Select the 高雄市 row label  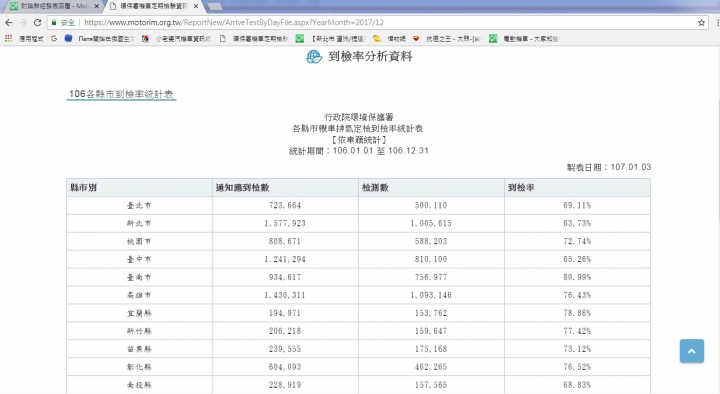139,295
